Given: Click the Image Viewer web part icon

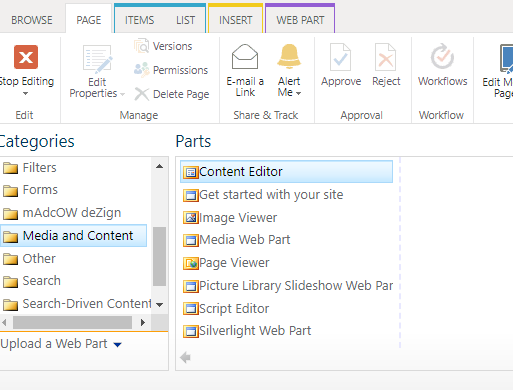Looking at the screenshot, I should 191,218.
